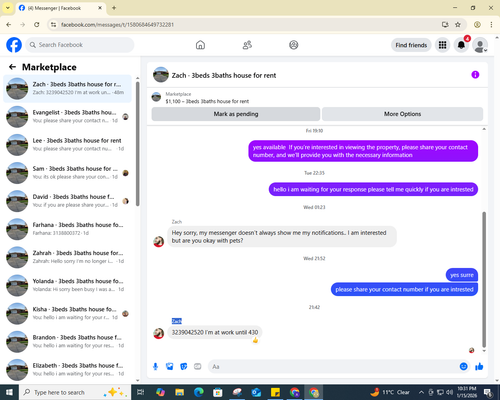Open Kisha conversation in the list
The image size is (500, 400).
(x=68, y=313)
